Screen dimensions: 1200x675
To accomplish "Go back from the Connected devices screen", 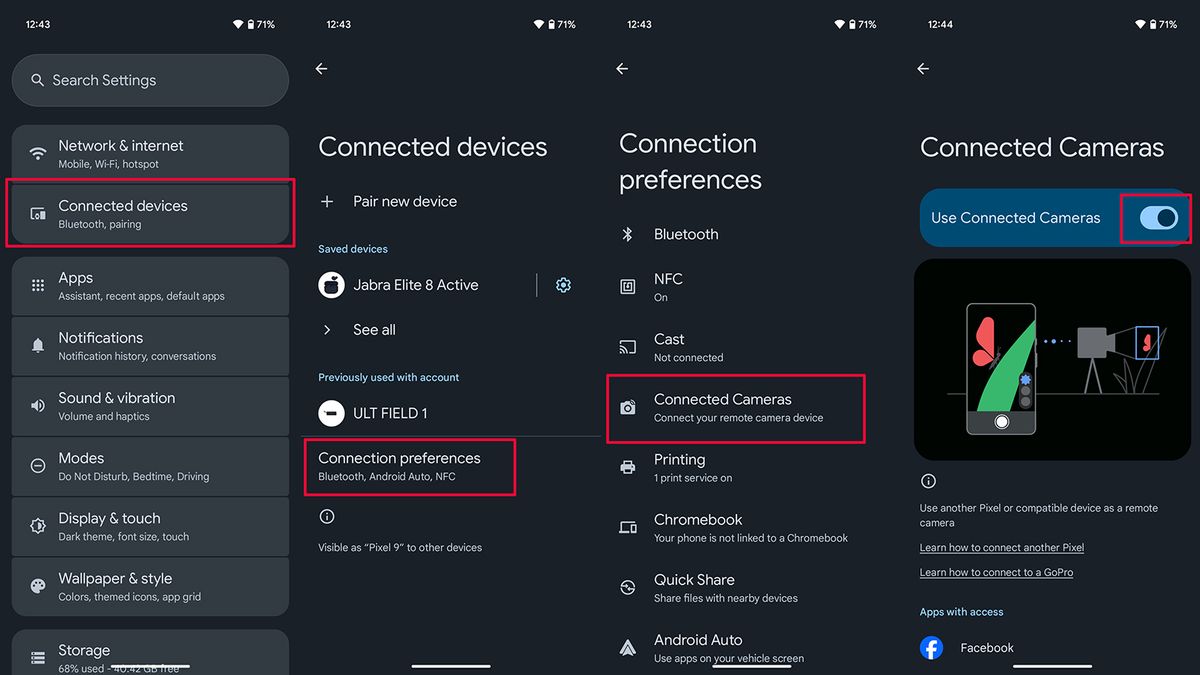I will [x=321, y=69].
